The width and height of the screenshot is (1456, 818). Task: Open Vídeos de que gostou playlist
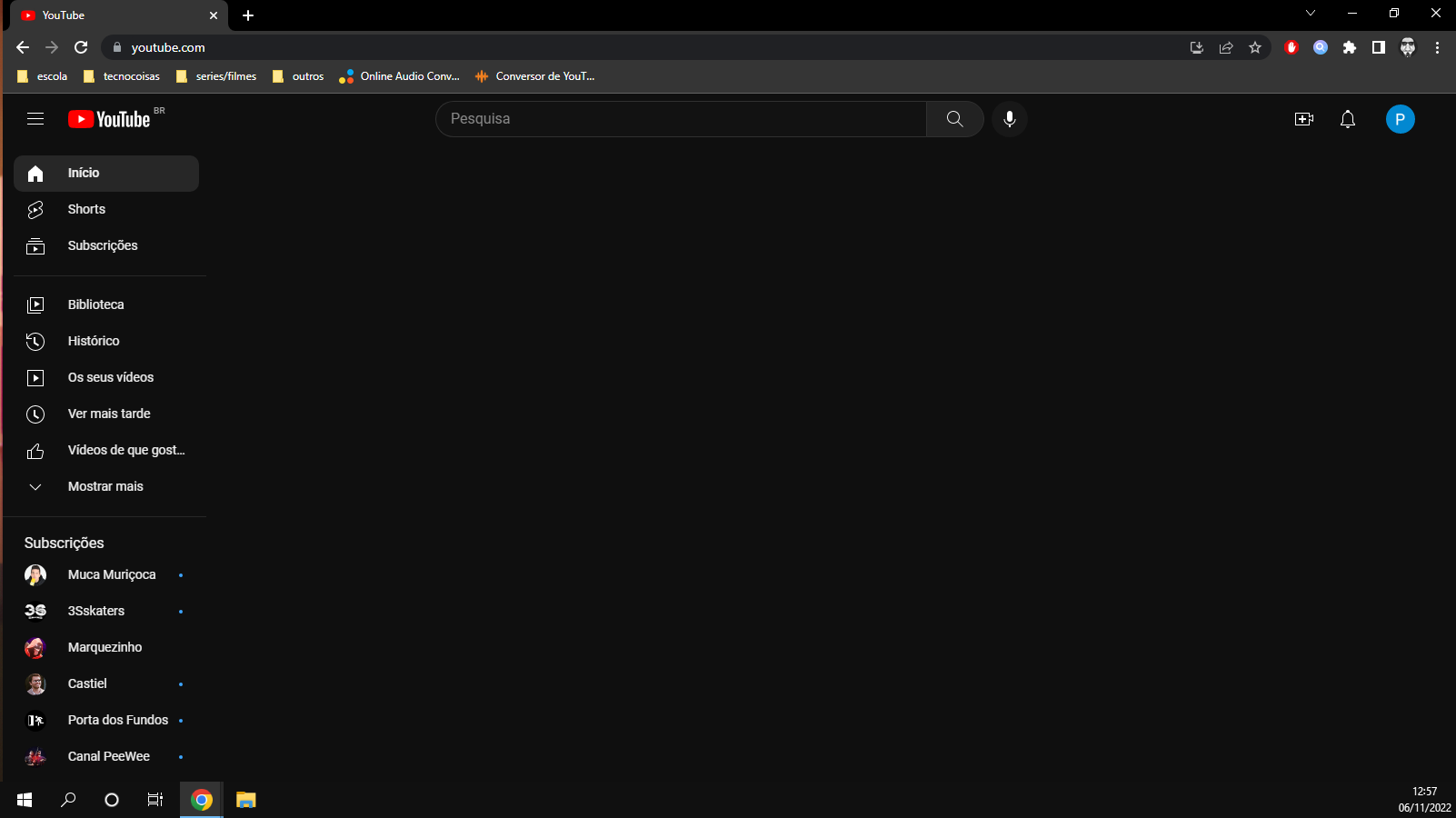(x=106, y=451)
